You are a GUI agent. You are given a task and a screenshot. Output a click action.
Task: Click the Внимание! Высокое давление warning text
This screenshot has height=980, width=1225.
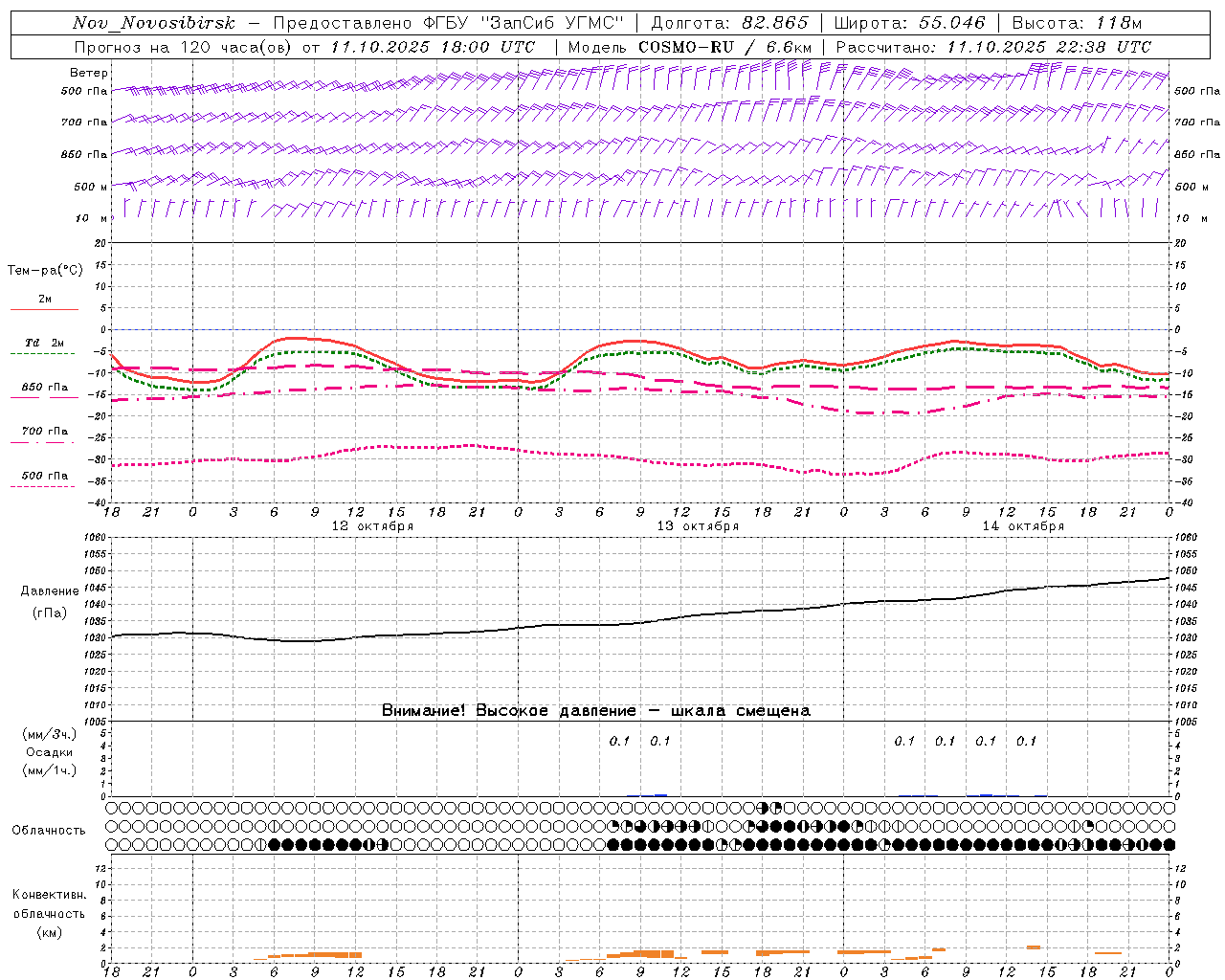pos(596,711)
